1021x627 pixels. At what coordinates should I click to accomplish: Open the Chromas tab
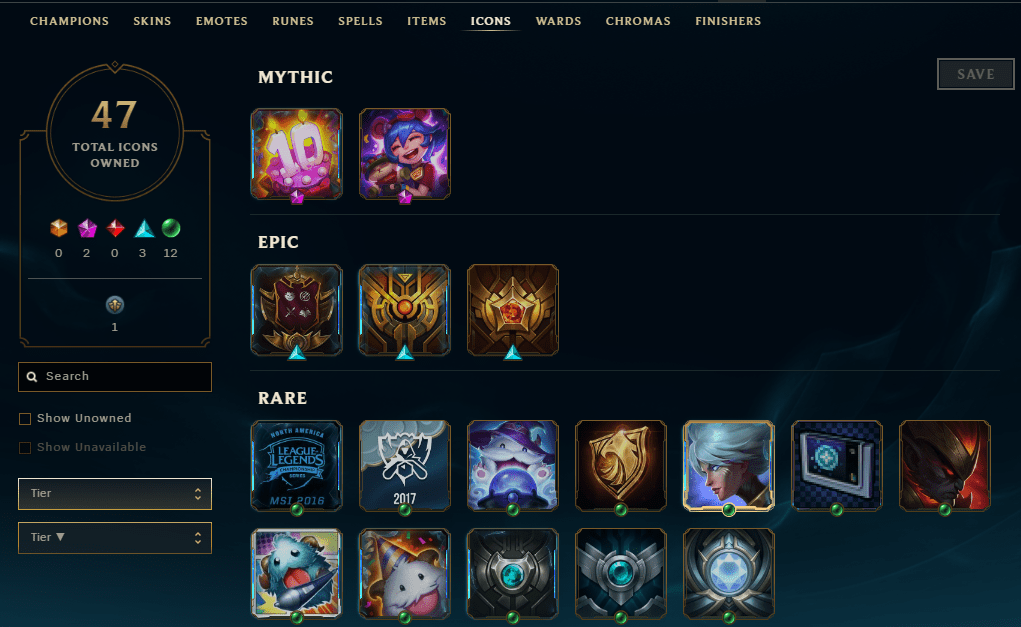pos(638,21)
